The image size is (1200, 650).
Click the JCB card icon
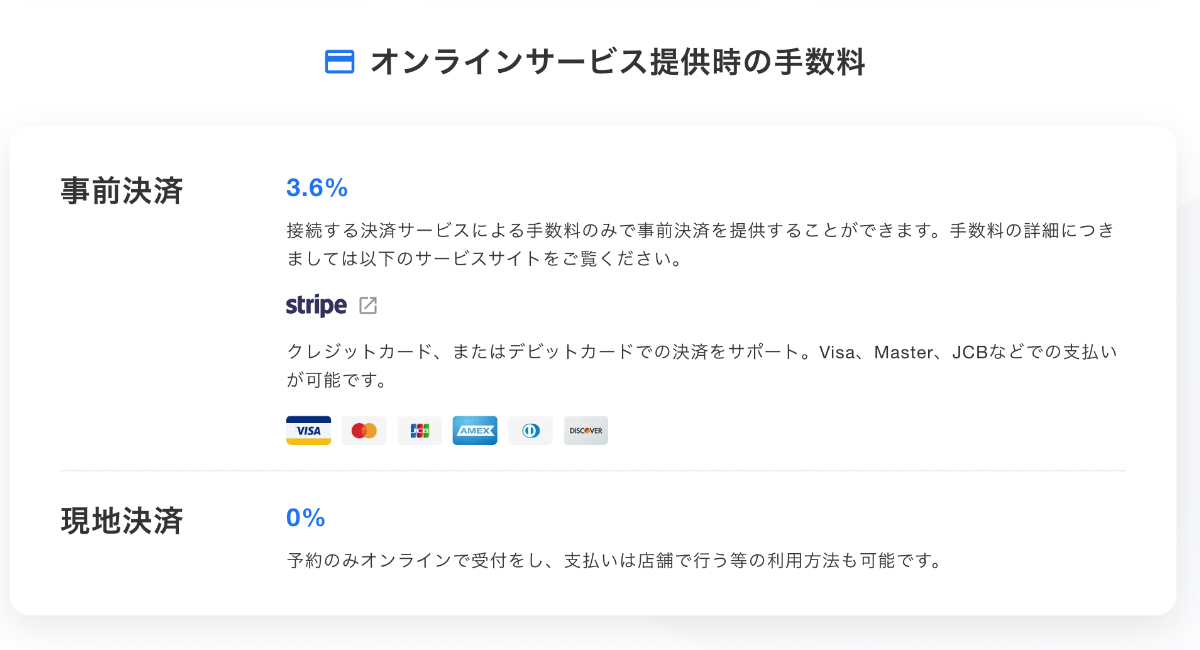point(420,430)
